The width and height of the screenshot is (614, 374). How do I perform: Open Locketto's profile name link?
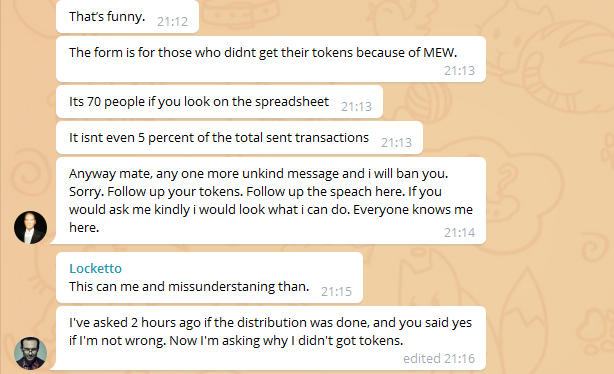click(96, 268)
